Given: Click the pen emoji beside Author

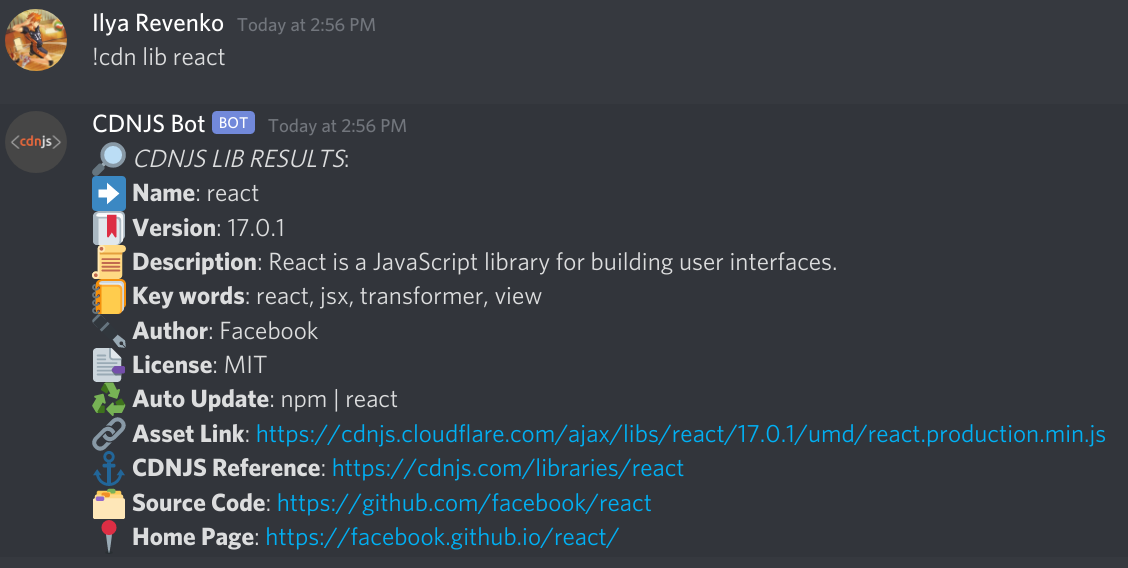Looking at the screenshot, I should pos(109,331).
